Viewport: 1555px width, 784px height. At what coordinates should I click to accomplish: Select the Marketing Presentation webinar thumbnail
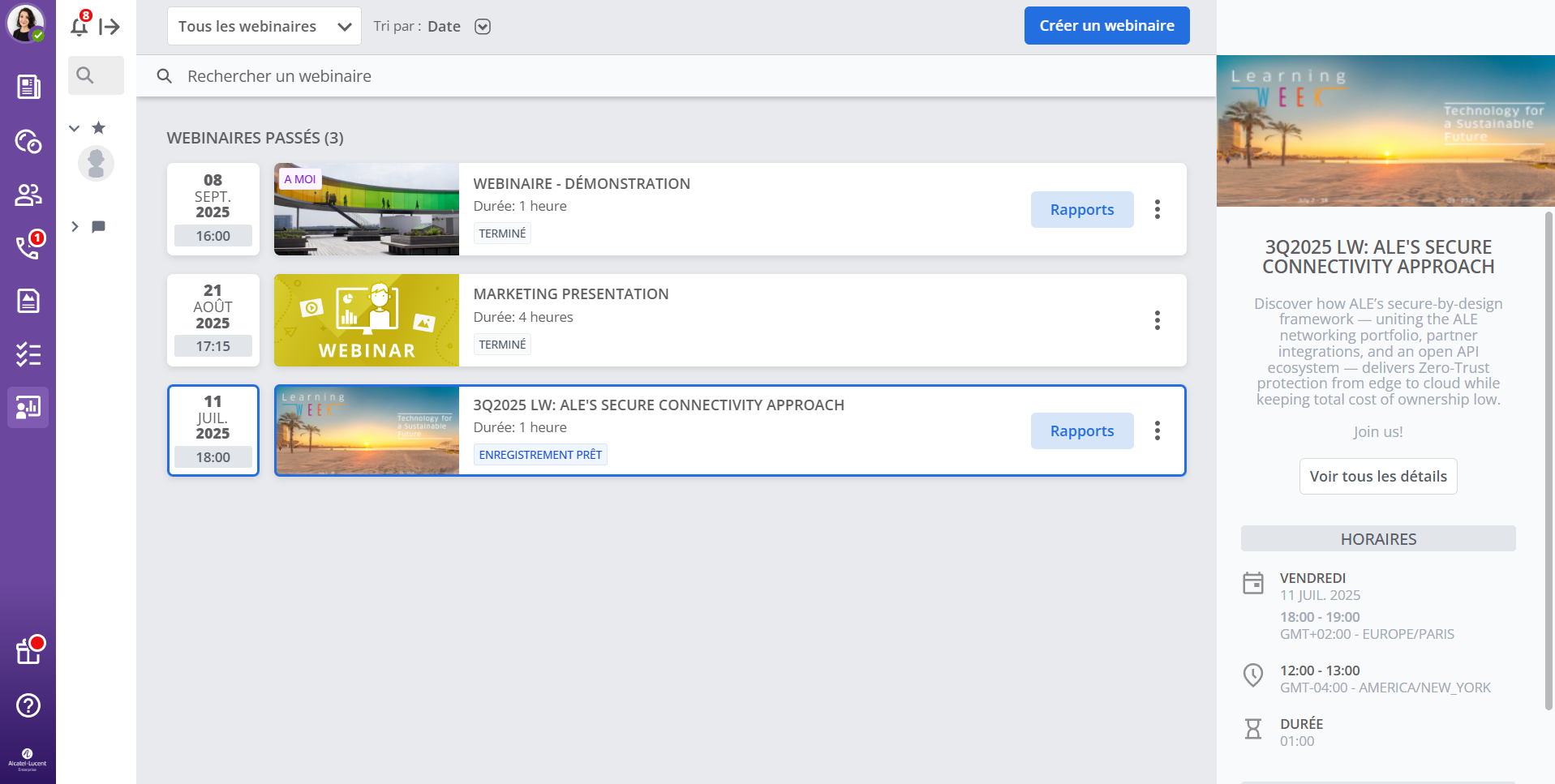pos(367,320)
